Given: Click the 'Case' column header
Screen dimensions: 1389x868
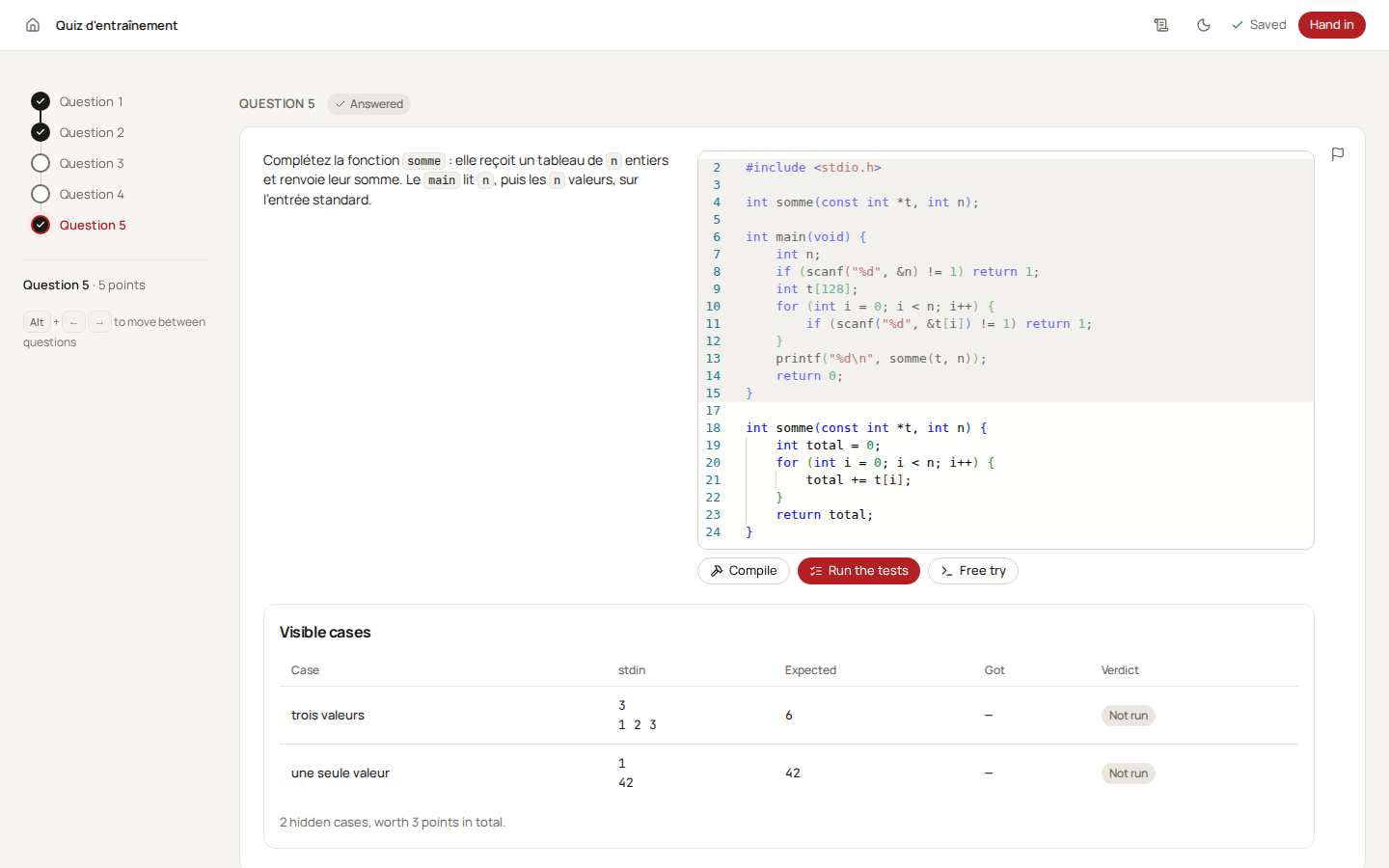Looking at the screenshot, I should [x=305, y=670].
